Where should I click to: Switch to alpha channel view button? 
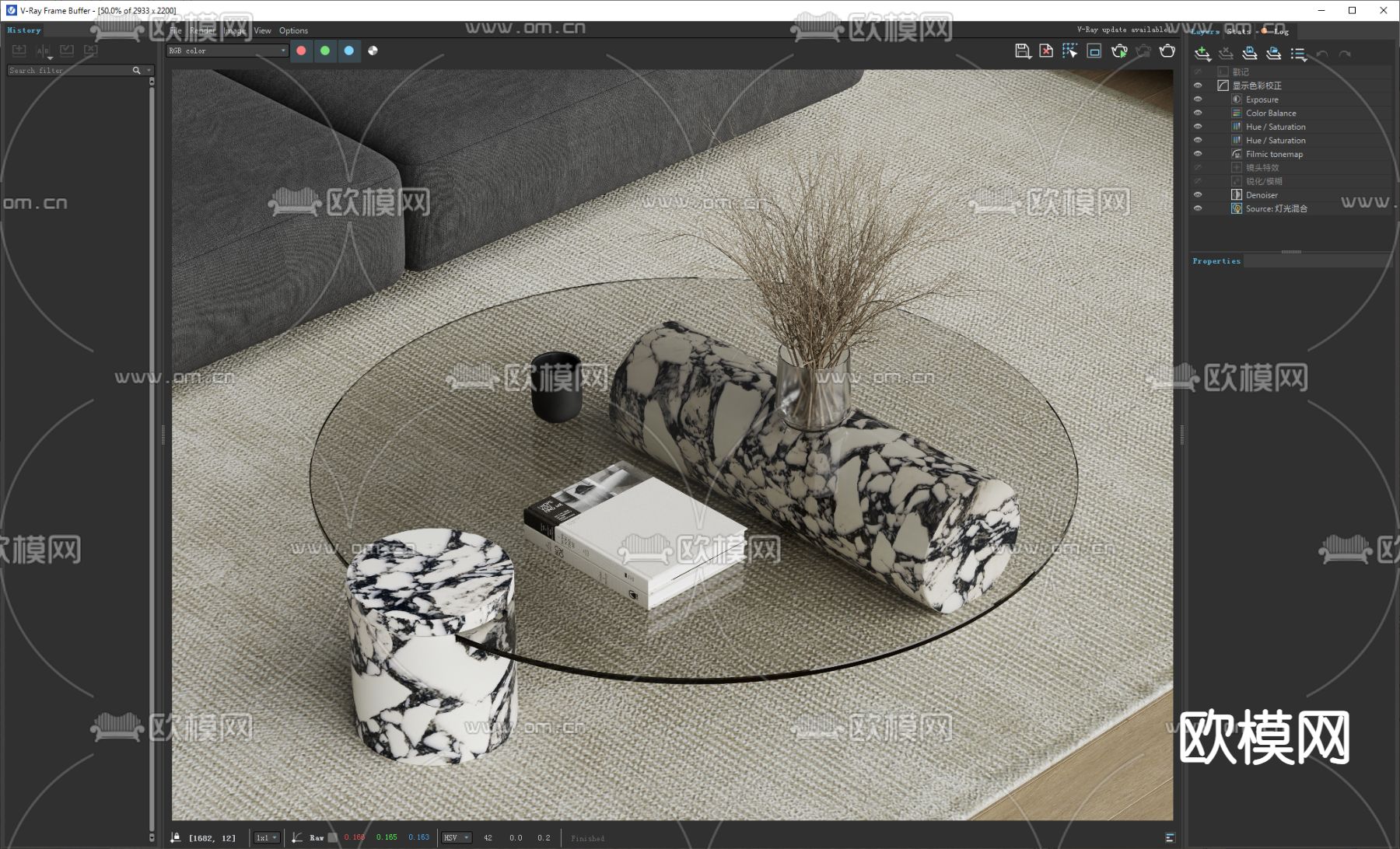(x=373, y=51)
